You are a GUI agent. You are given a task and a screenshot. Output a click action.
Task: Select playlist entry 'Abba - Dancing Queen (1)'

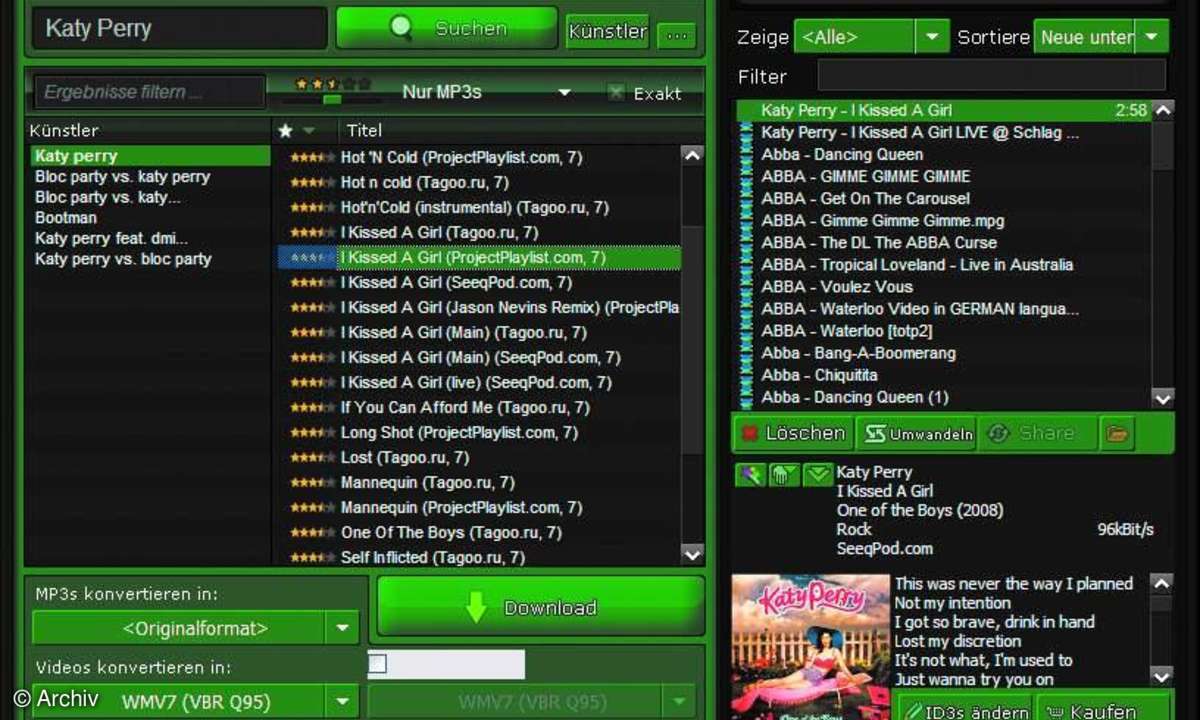pos(855,397)
